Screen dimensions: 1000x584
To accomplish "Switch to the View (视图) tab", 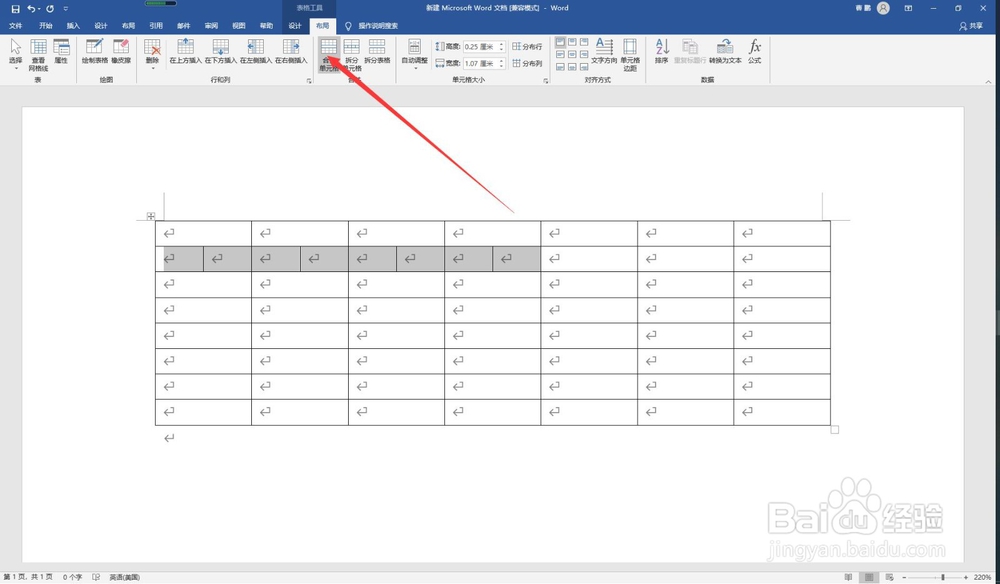I will click(239, 26).
